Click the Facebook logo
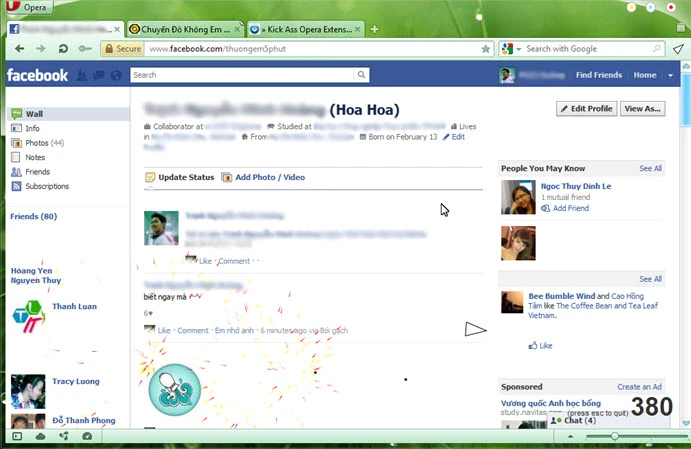 pos(37,75)
